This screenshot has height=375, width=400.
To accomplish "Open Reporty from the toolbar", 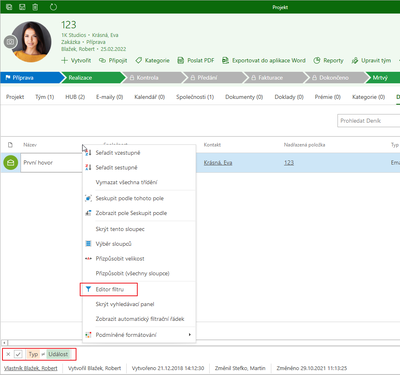I will click(x=328, y=60).
